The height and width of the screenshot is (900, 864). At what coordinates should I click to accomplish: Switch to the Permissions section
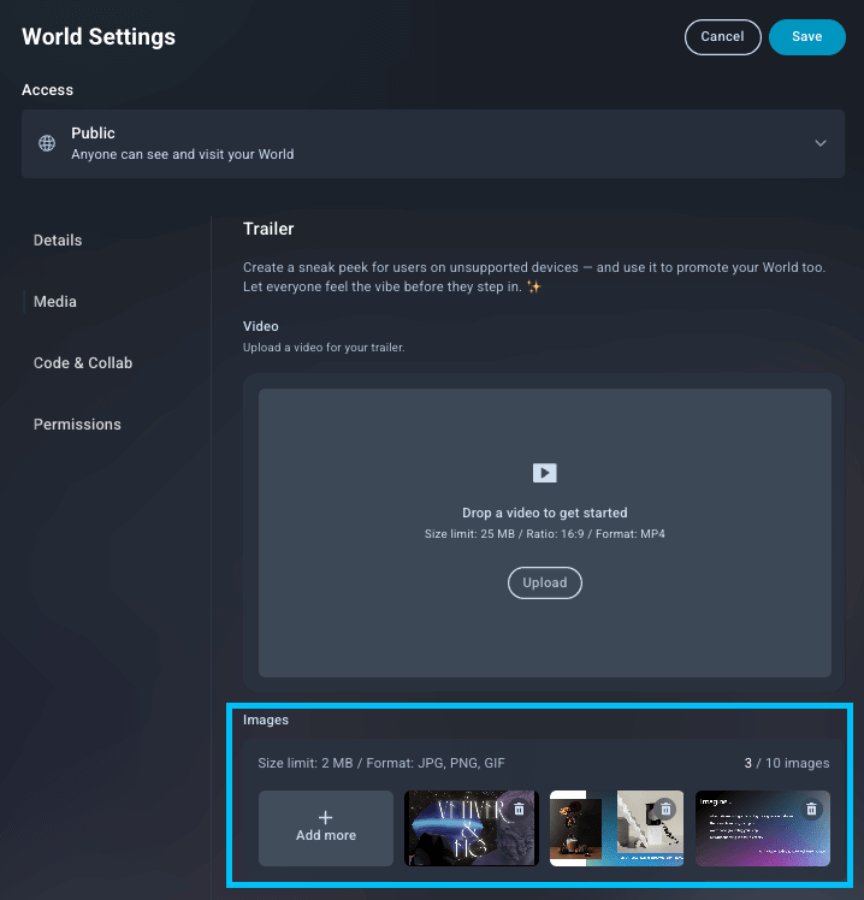[77, 424]
